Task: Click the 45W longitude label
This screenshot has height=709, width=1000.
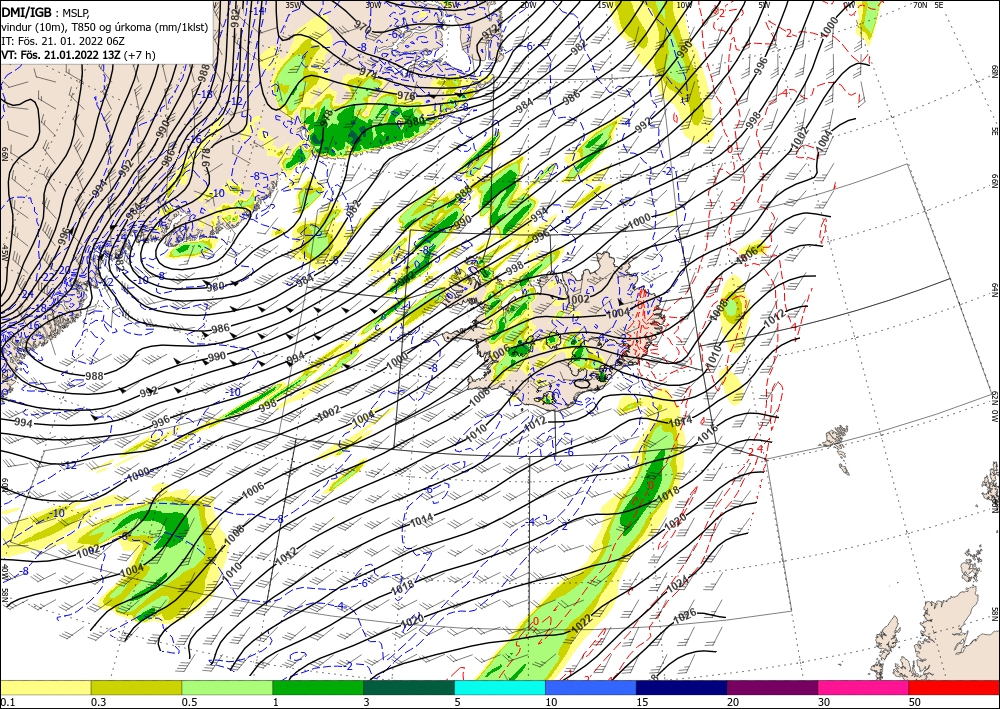Action: click(x=4, y=253)
